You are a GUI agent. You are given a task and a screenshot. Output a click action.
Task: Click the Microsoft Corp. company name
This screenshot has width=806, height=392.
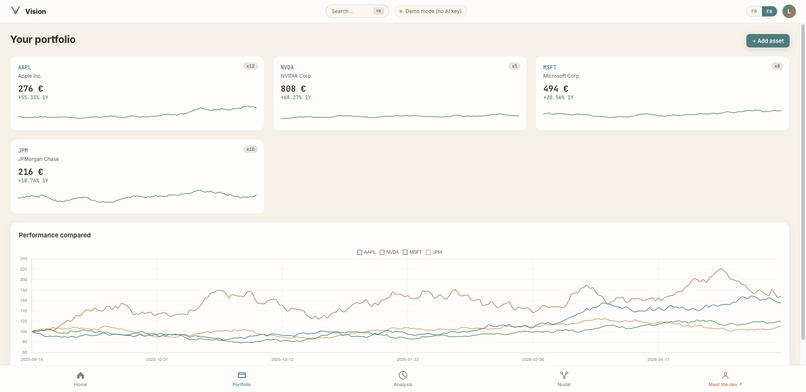point(561,76)
